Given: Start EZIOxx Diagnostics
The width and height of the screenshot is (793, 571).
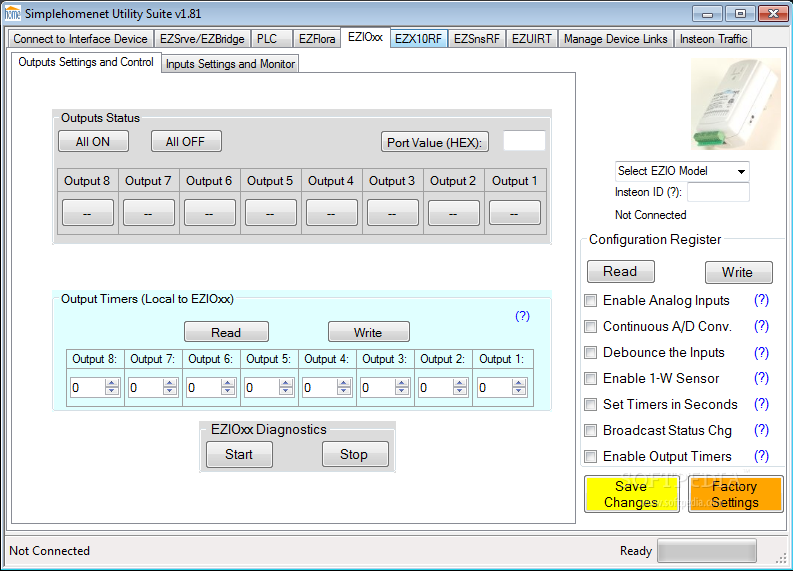Looking at the screenshot, I should 239,454.
